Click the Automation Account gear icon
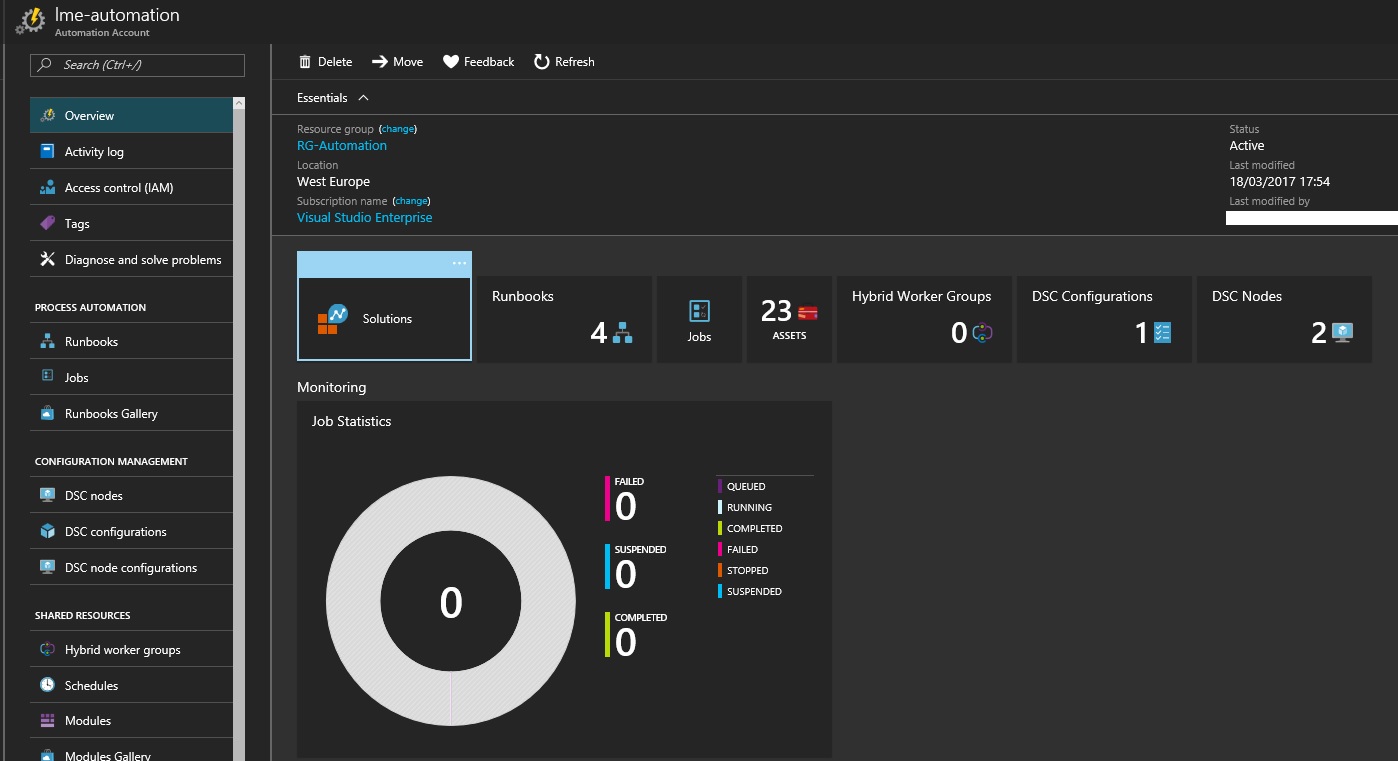This screenshot has height=761, width=1398. [x=30, y=21]
